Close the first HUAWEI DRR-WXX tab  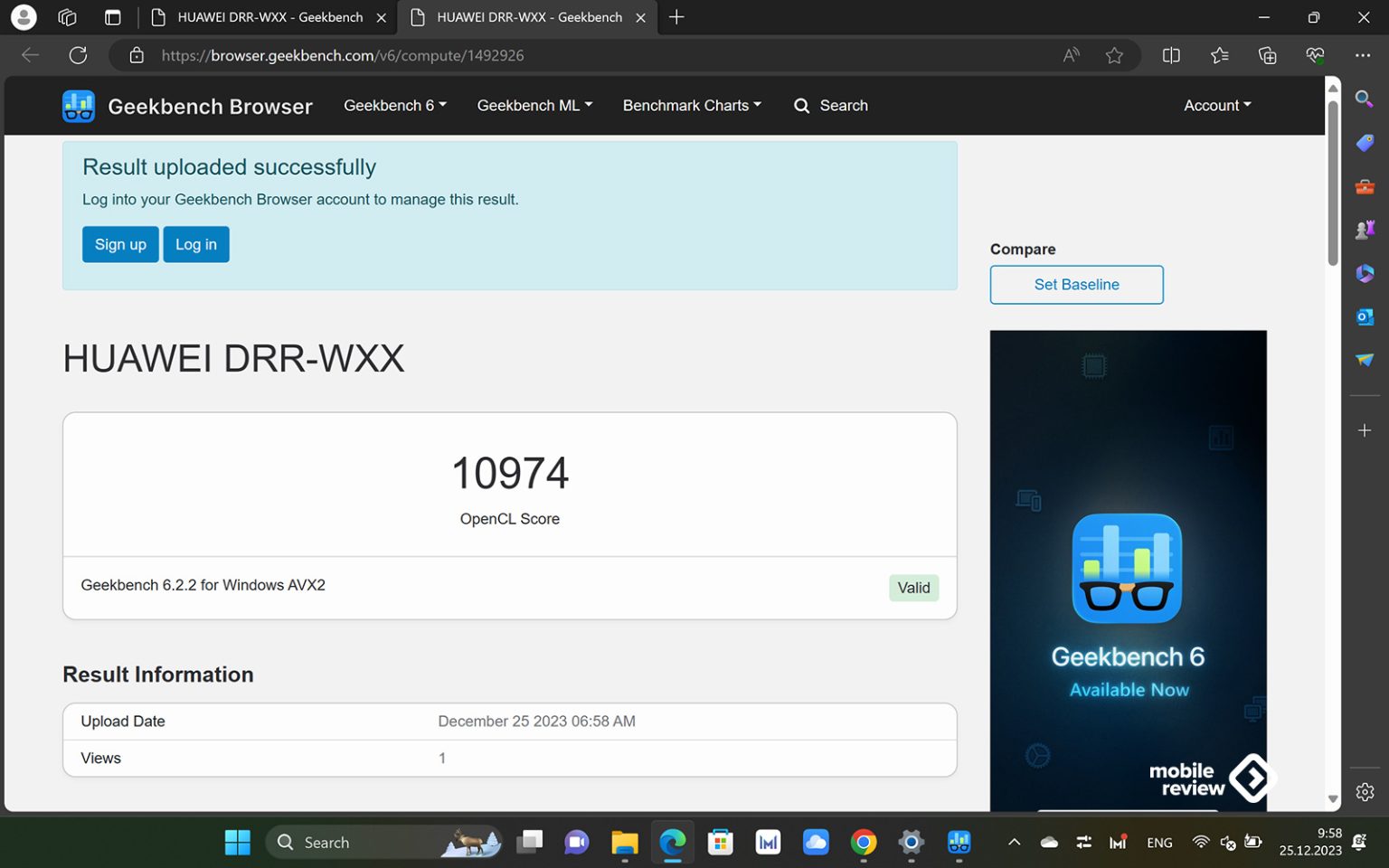(382, 17)
